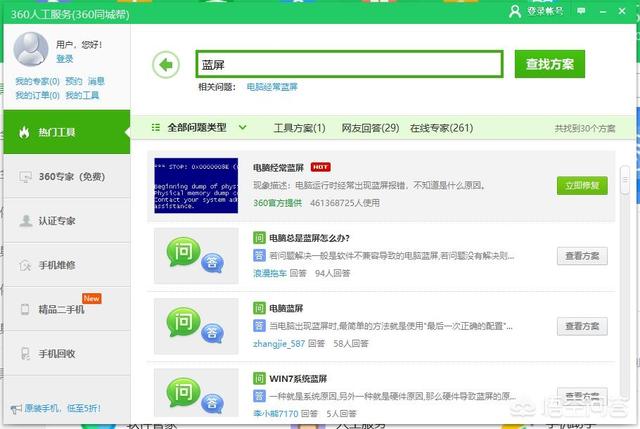This screenshot has height=429, width=640.
Task: Click the 立即修复 button
Action: (x=582, y=186)
